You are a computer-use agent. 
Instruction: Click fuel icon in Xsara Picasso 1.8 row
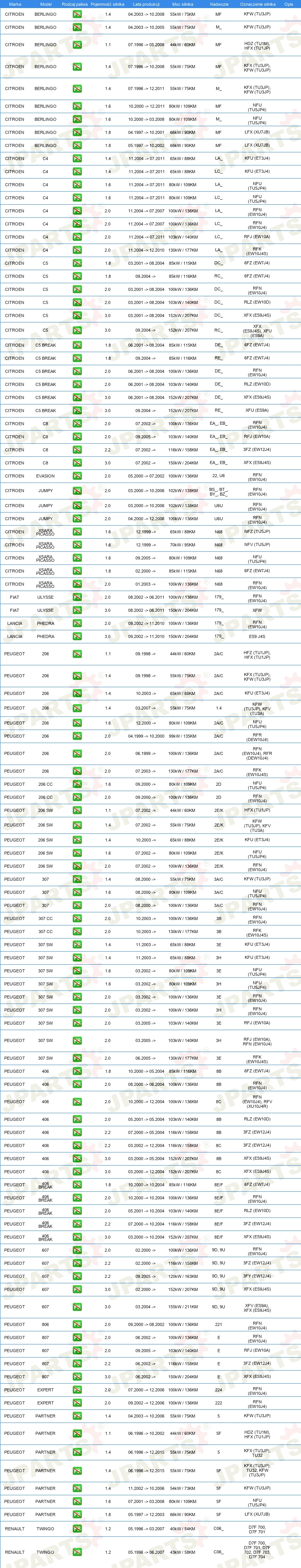(77, 571)
